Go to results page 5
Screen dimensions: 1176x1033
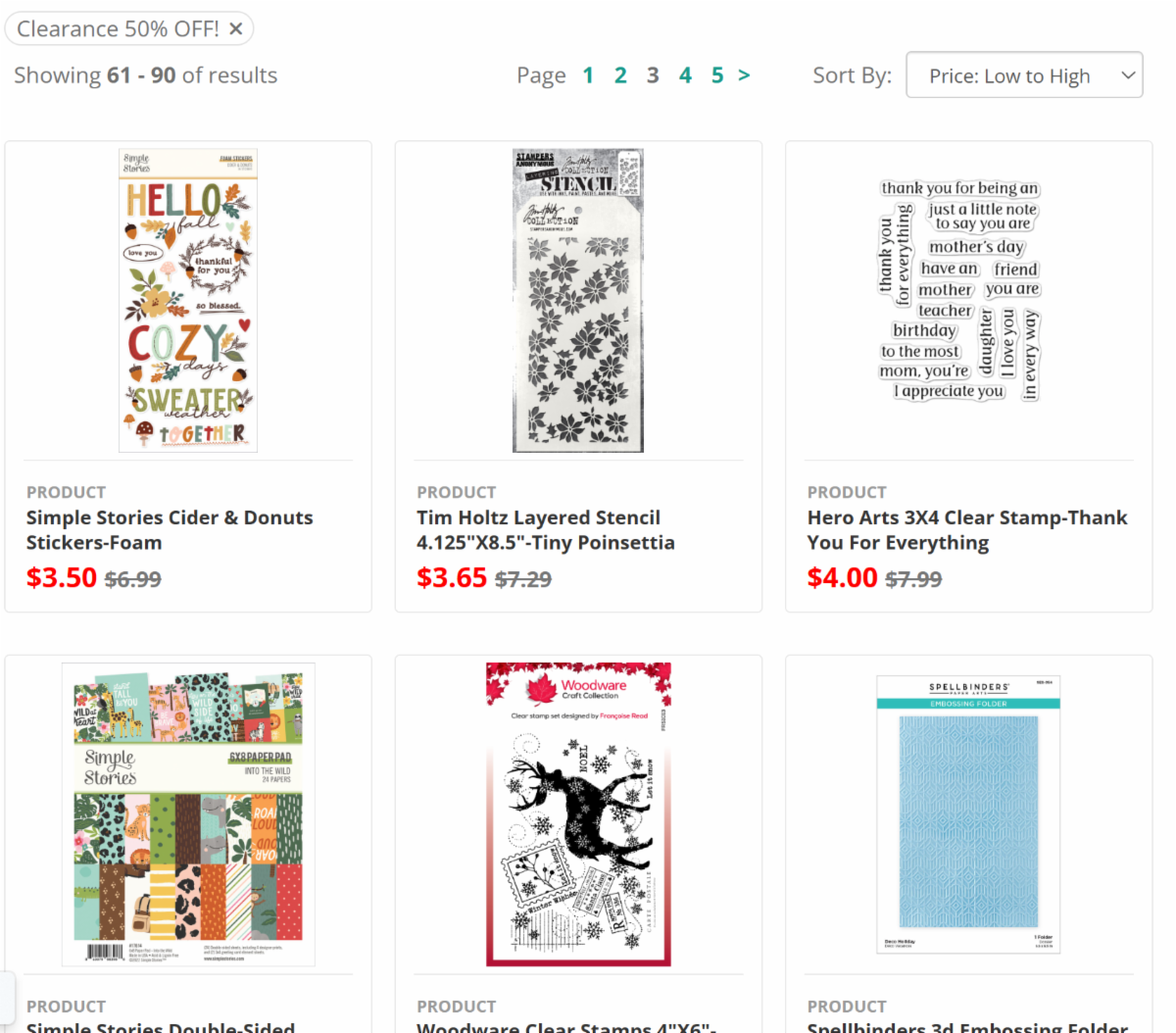(x=717, y=75)
